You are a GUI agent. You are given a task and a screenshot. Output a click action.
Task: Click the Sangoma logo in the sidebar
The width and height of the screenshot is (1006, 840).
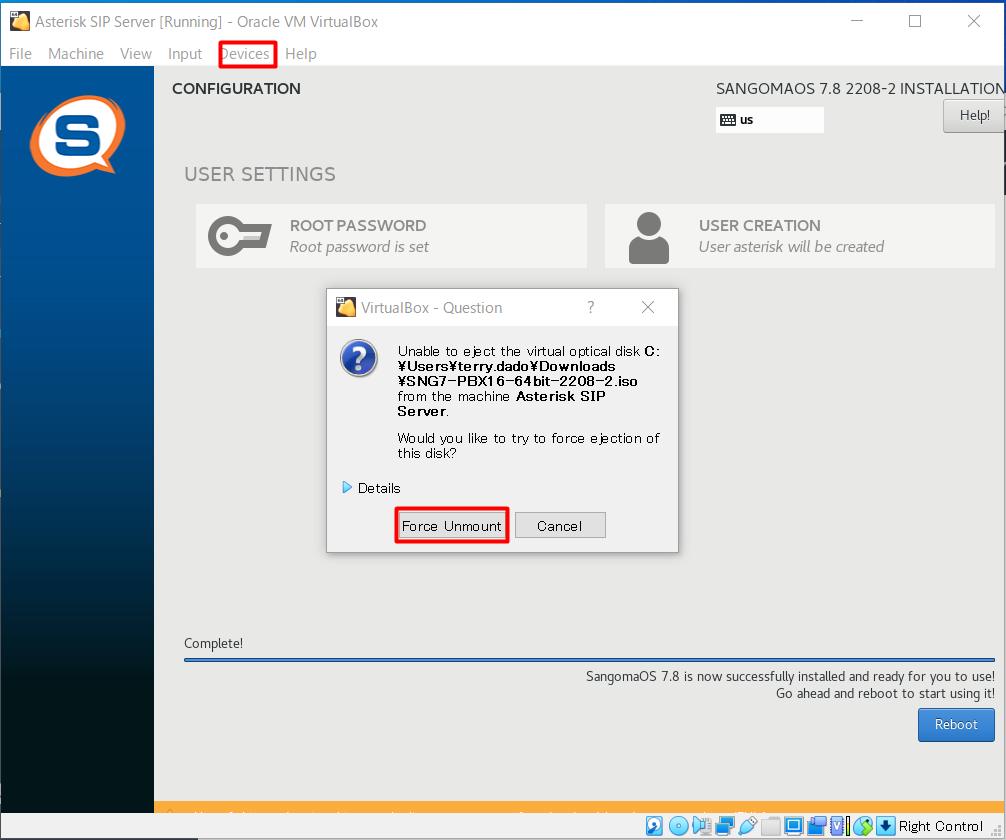click(x=78, y=135)
